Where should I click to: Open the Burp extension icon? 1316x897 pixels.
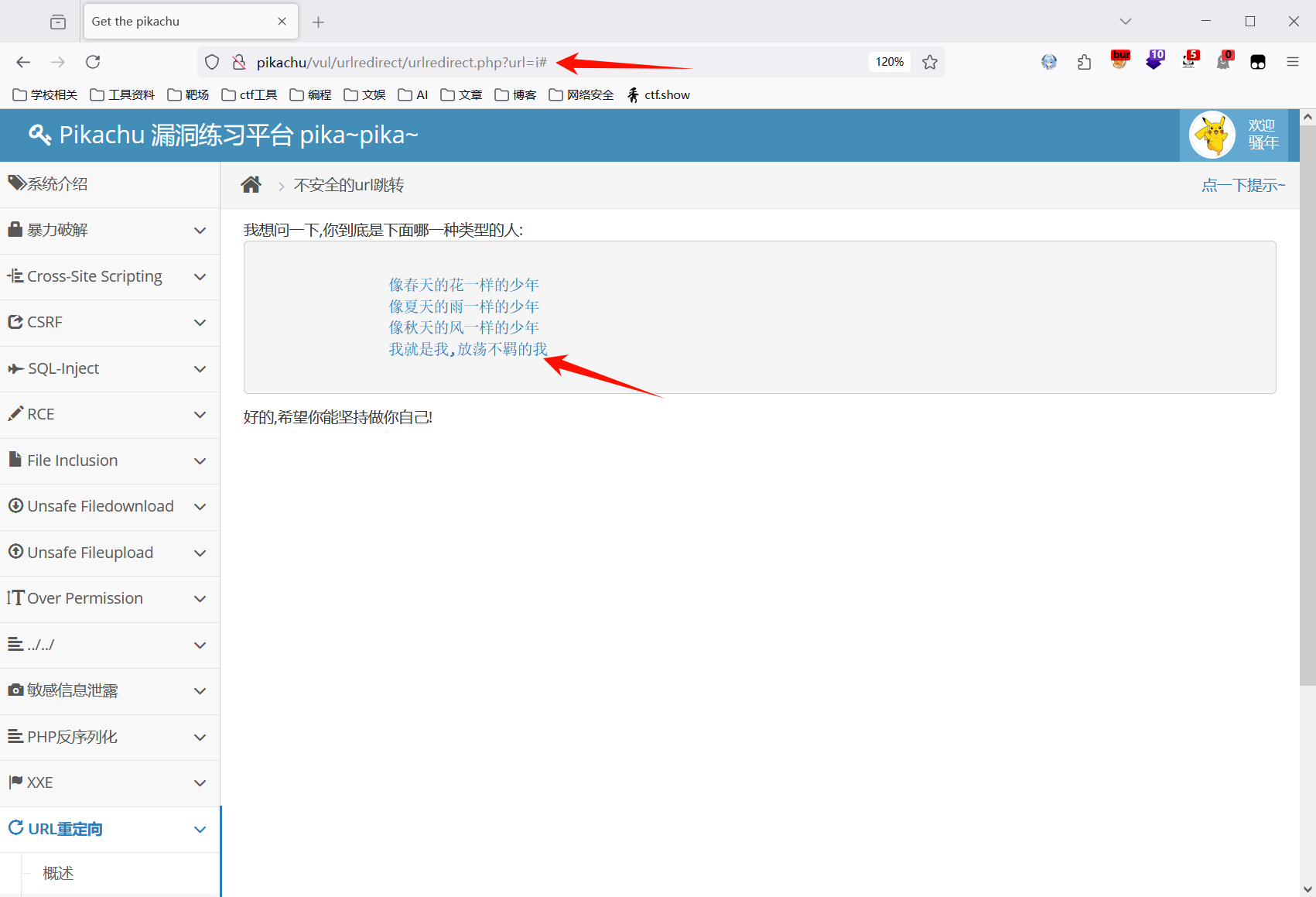[1119, 60]
